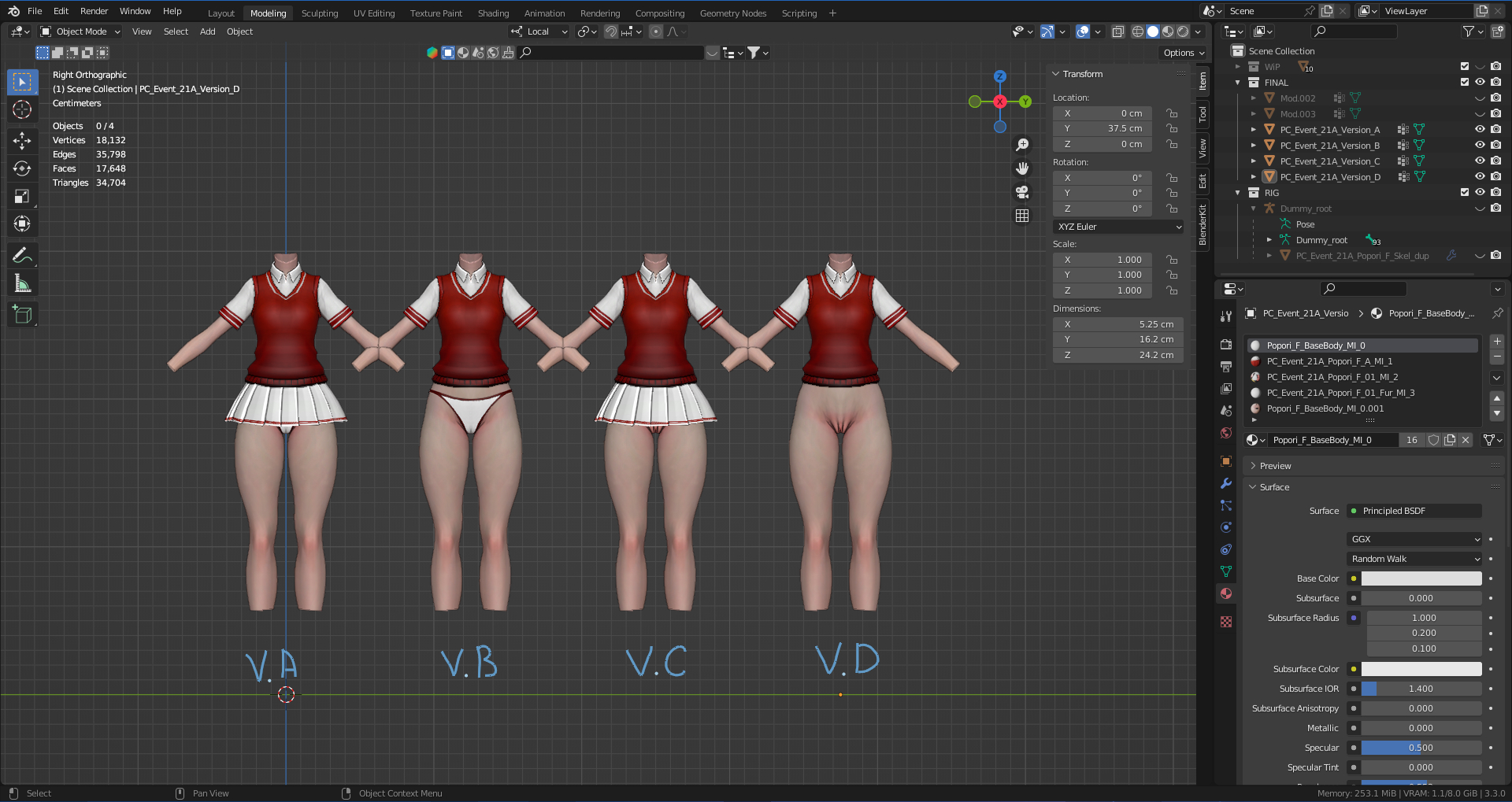
Task: Open the Material Properties tab
Action: click(x=1225, y=593)
